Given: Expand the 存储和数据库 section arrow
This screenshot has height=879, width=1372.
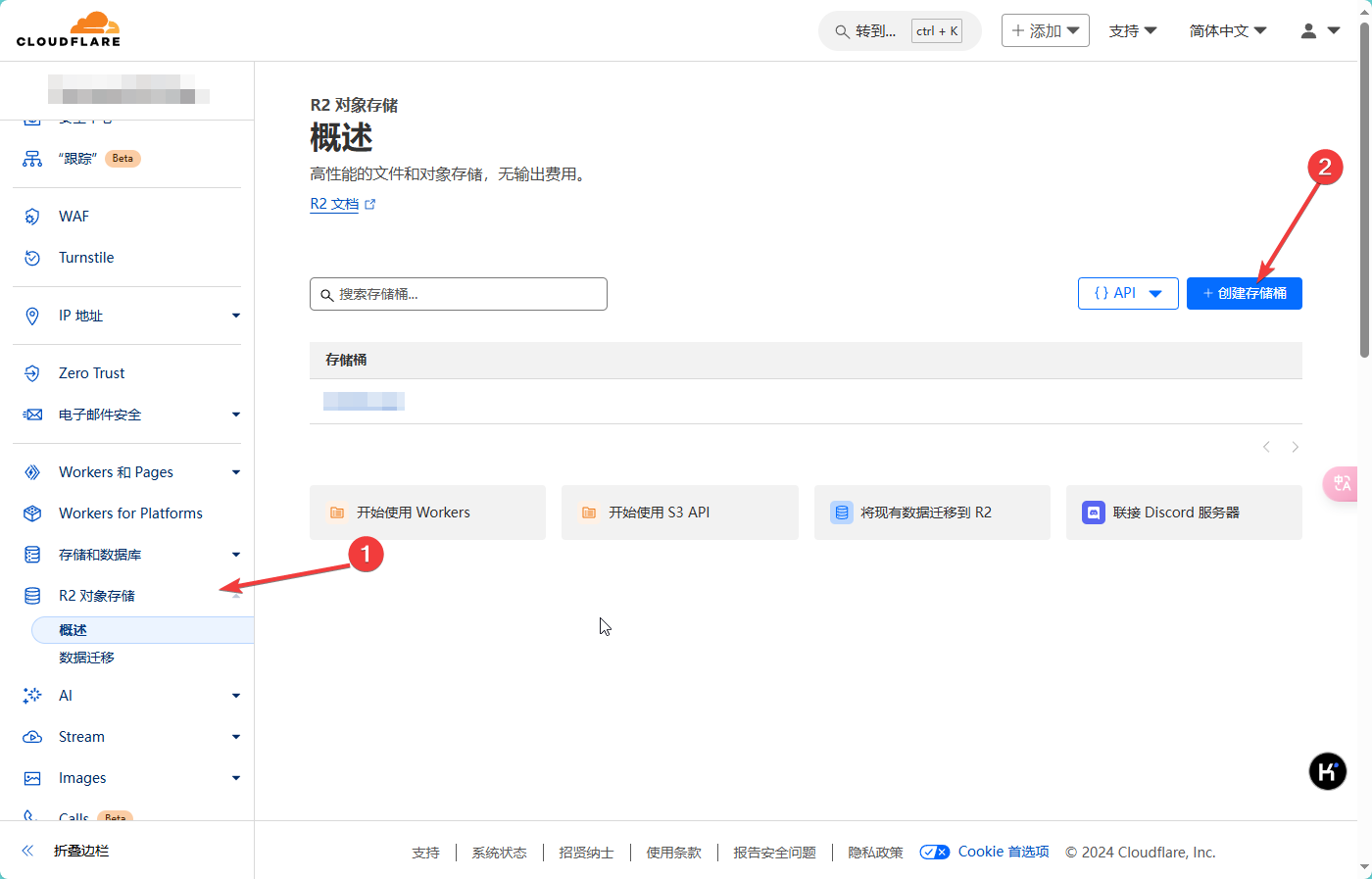Looking at the screenshot, I should pyautogui.click(x=236, y=555).
